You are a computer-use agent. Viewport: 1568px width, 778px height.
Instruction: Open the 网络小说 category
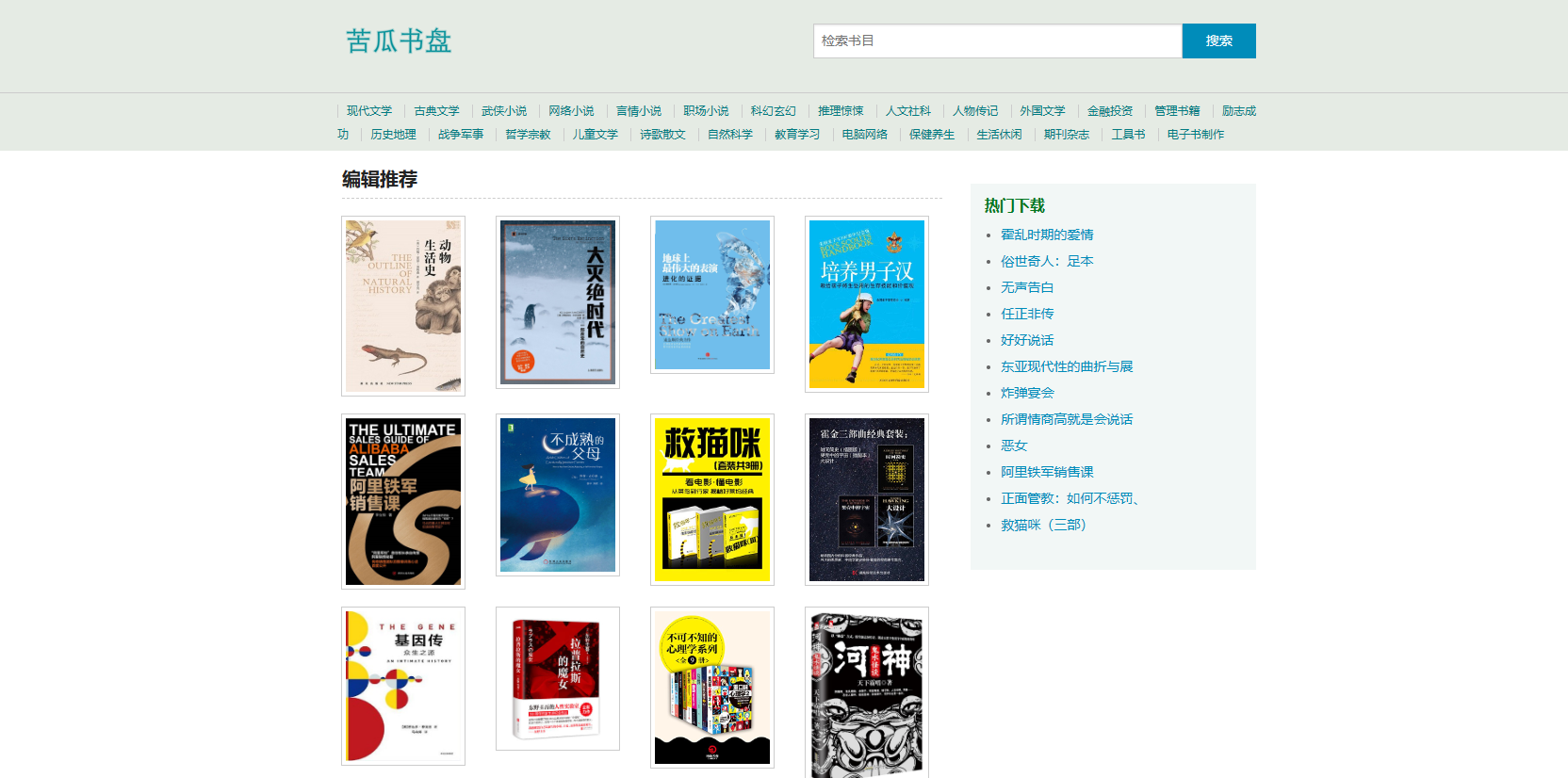click(572, 111)
